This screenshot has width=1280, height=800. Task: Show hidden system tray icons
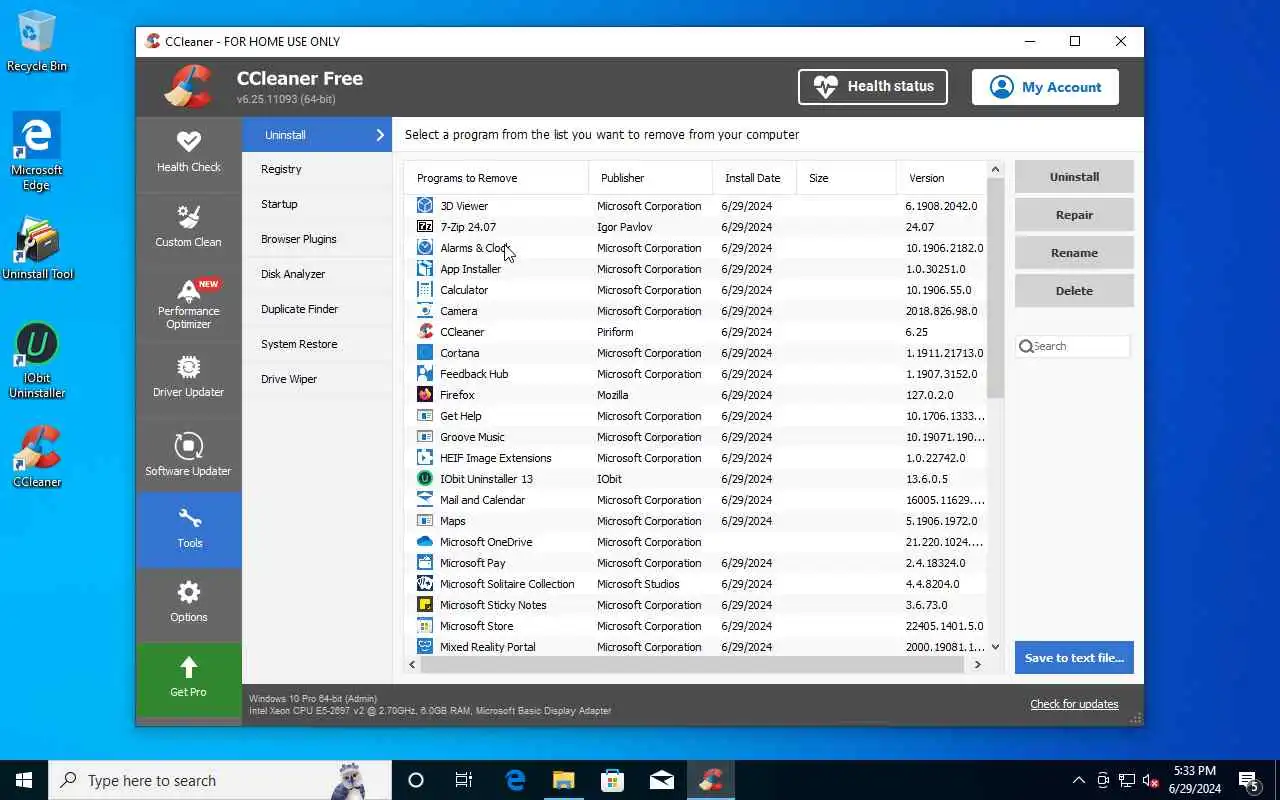(1078, 780)
